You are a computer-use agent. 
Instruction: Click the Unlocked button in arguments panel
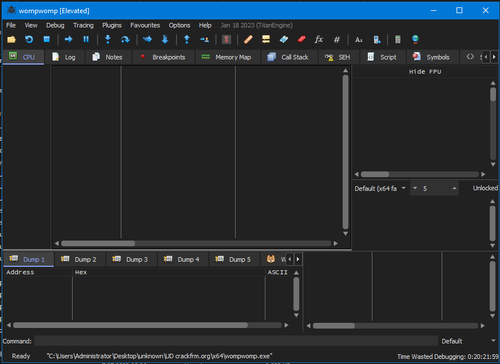pyautogui.click(x=485, y=188)
